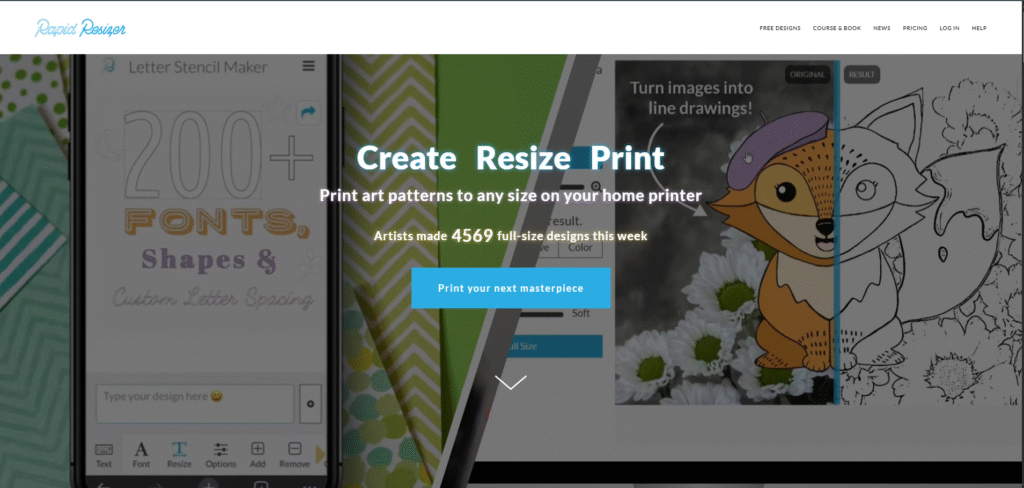Image resolution: width=1024 pixels, height=488 pixels.
Task: Open the Pricing page
Action: tap(915, 28)
